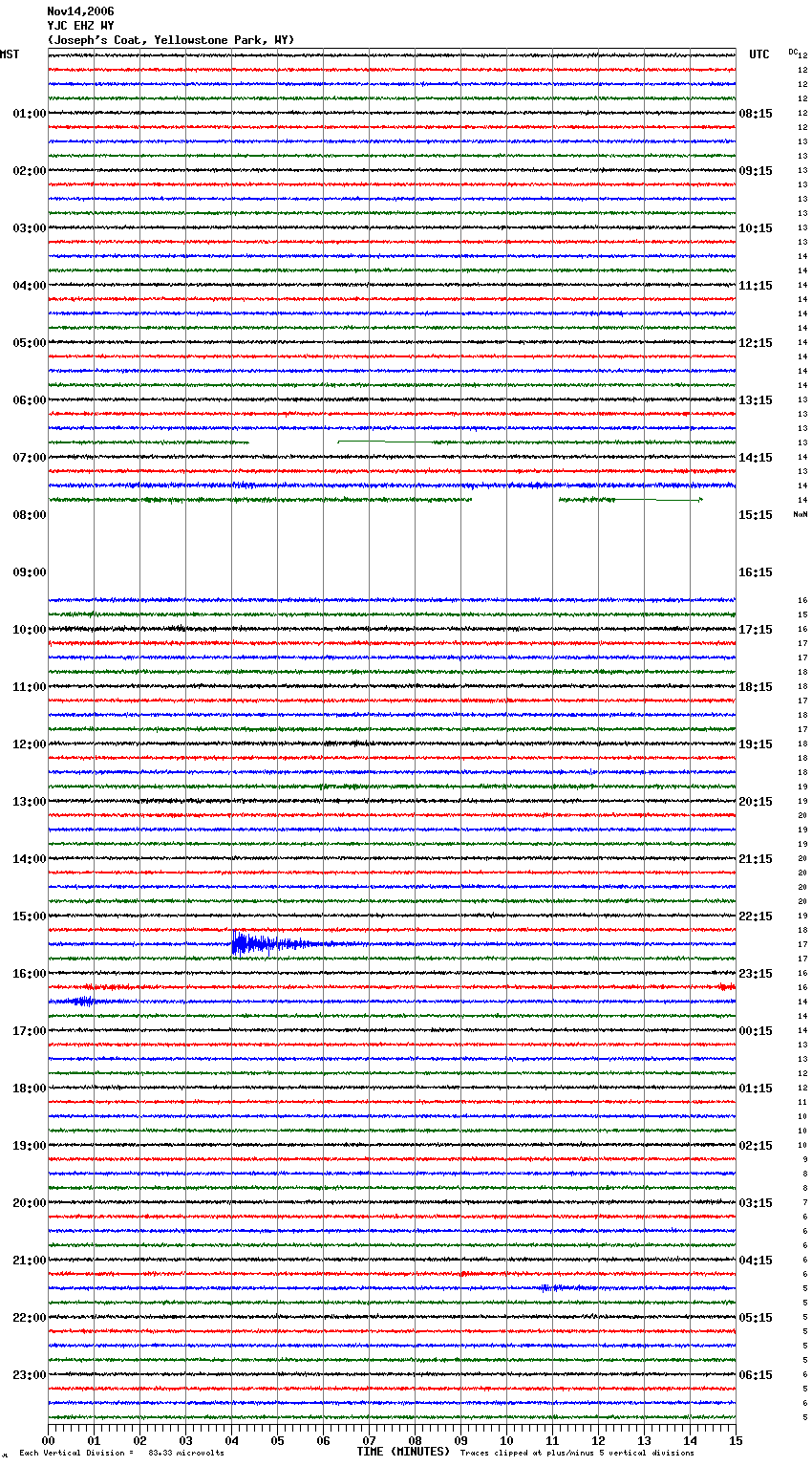Click the Each Vertical Division microvolts note
812x1466 pixels.
(121, 1454)
